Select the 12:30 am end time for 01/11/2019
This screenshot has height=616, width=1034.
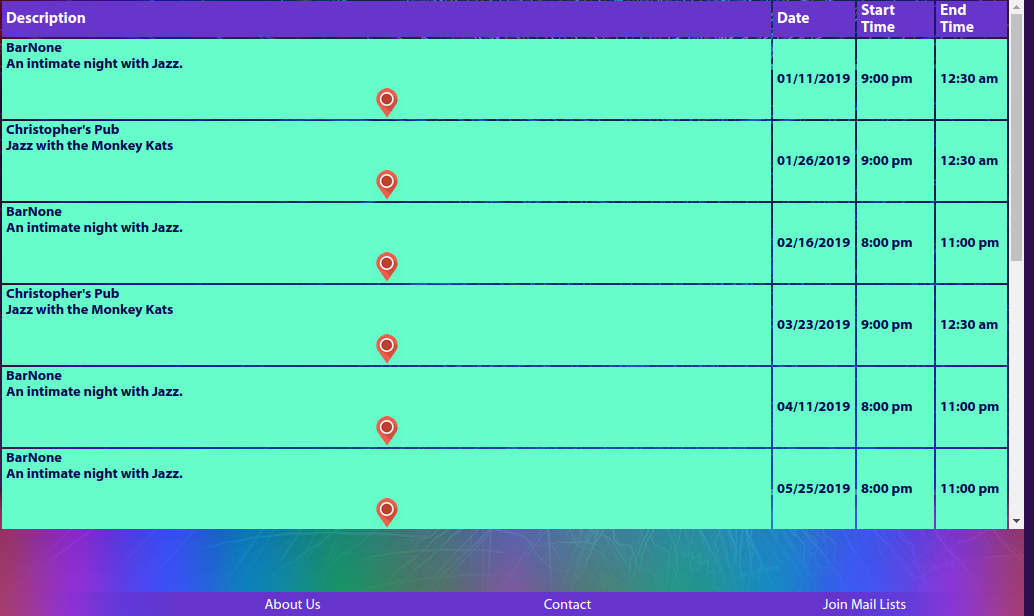click(969, 79)
